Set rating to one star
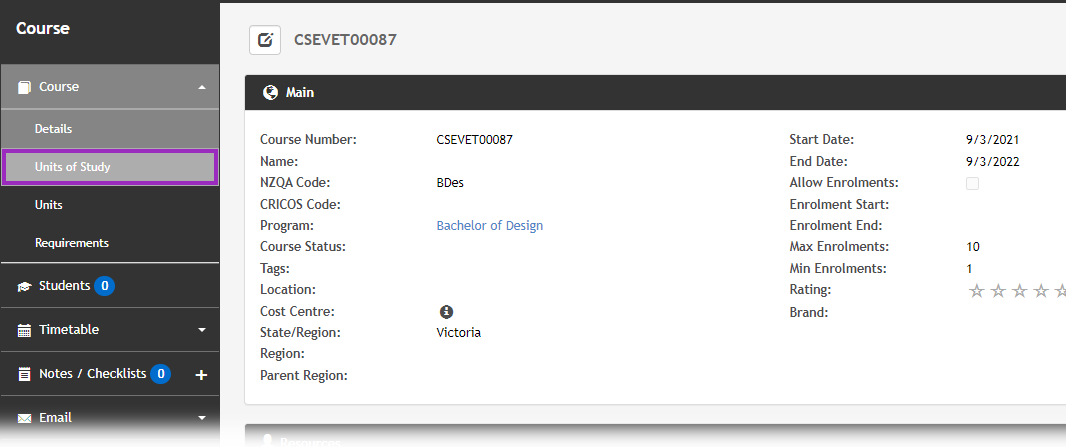This screenshot has width=1066, height=447. pos(977,291)
